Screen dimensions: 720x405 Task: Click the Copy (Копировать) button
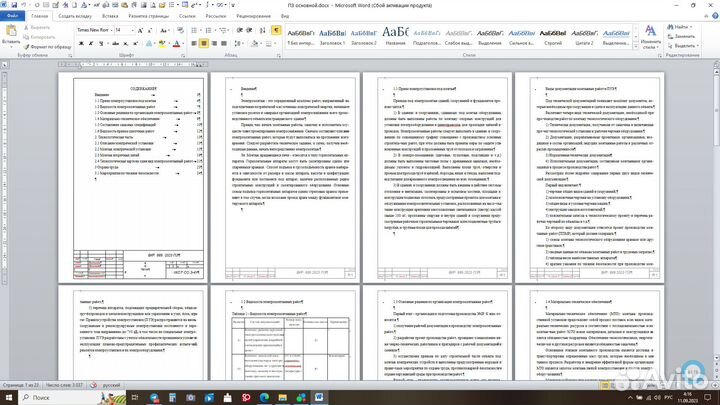coord(39,37)
